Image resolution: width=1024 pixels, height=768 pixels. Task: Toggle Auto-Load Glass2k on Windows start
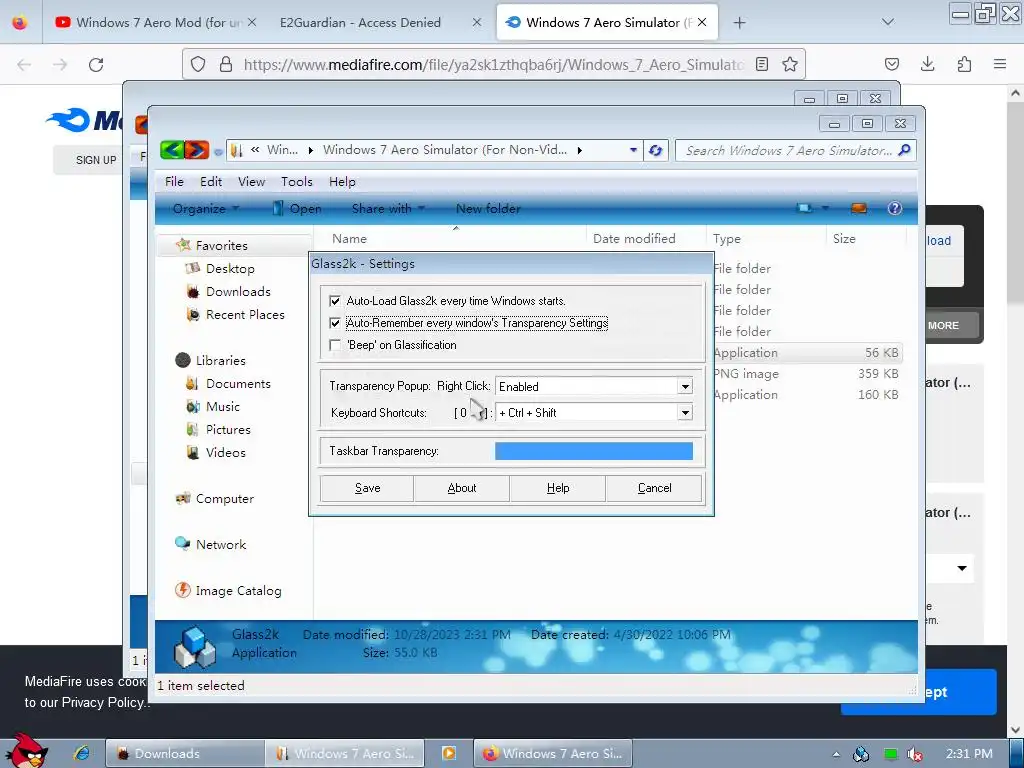pyautogui.click(x=335, y=301)
